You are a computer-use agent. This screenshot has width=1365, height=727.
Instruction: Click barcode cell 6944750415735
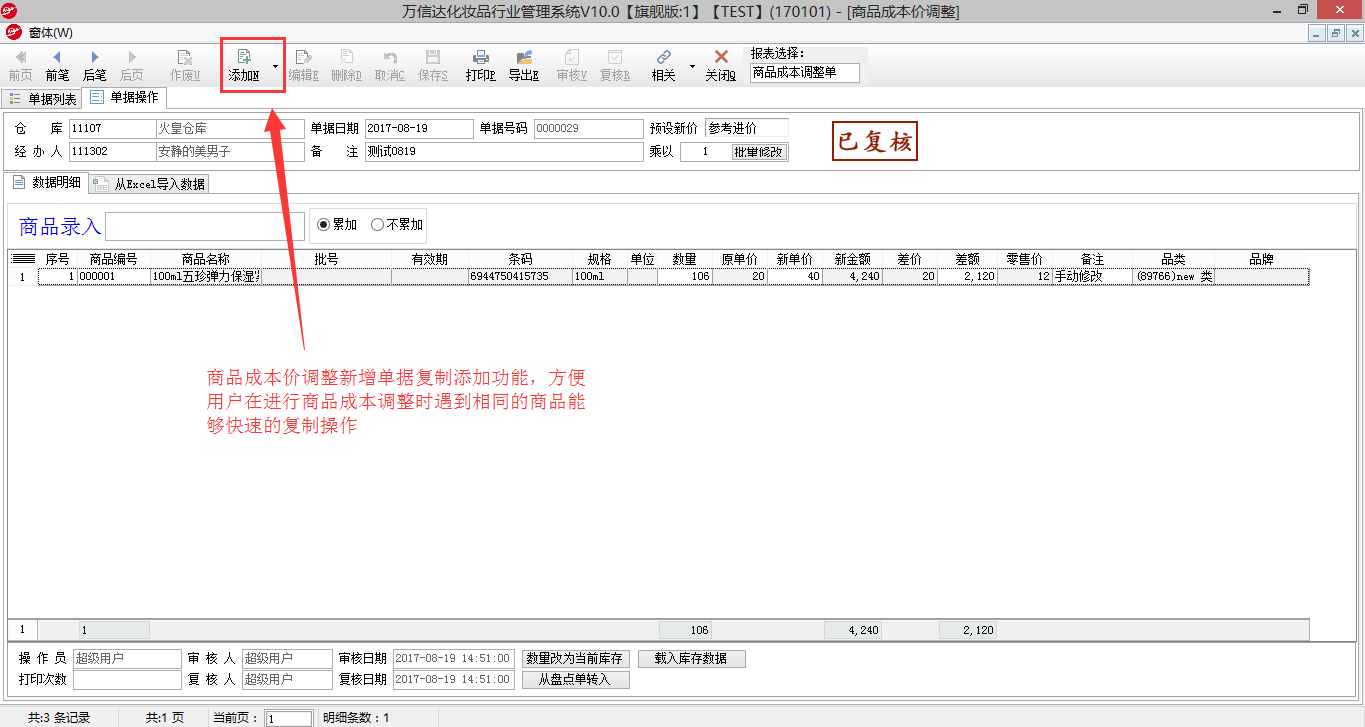[x=520, y=277]
